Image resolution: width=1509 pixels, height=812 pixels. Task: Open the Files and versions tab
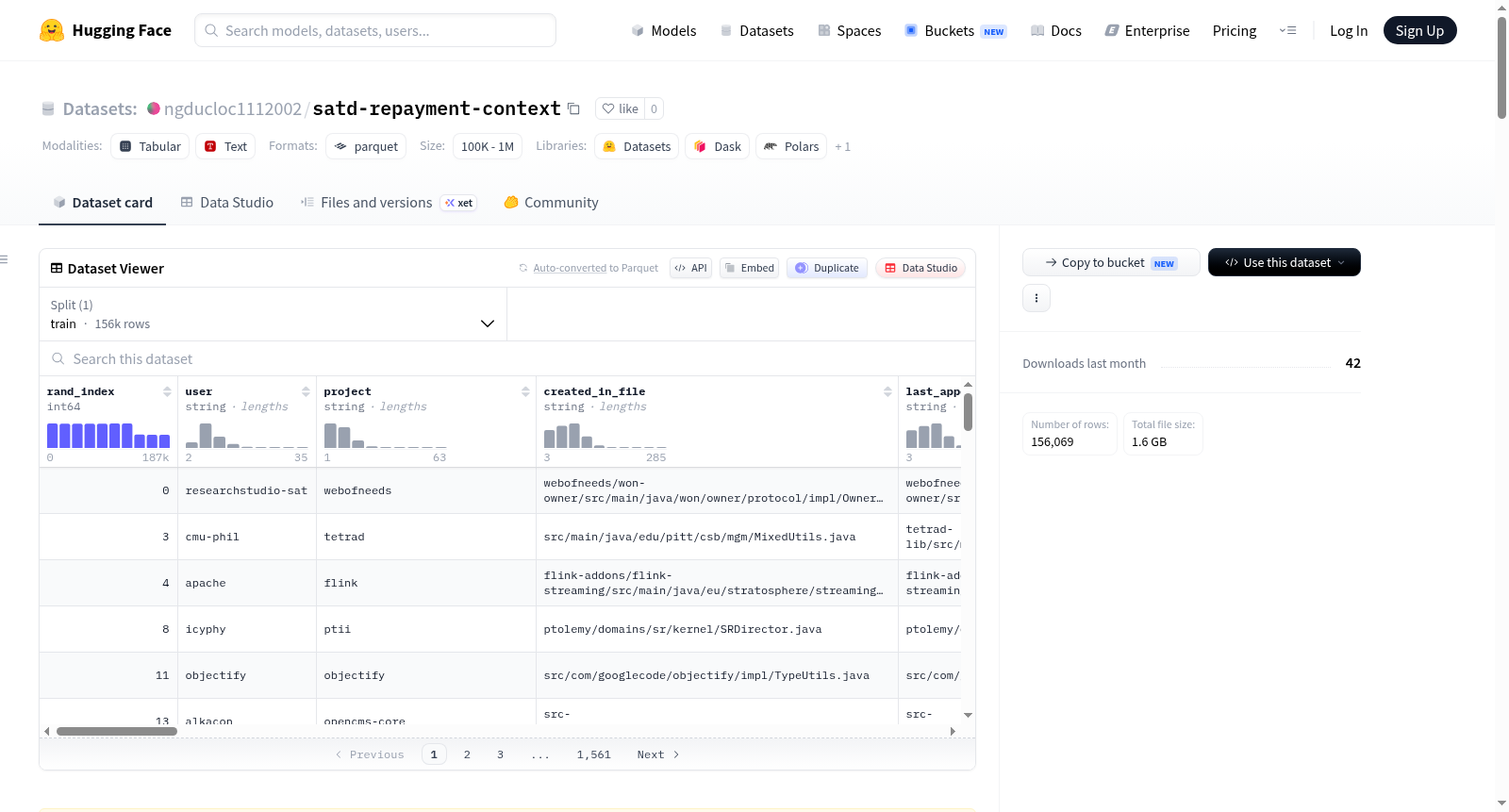point(389,203)
